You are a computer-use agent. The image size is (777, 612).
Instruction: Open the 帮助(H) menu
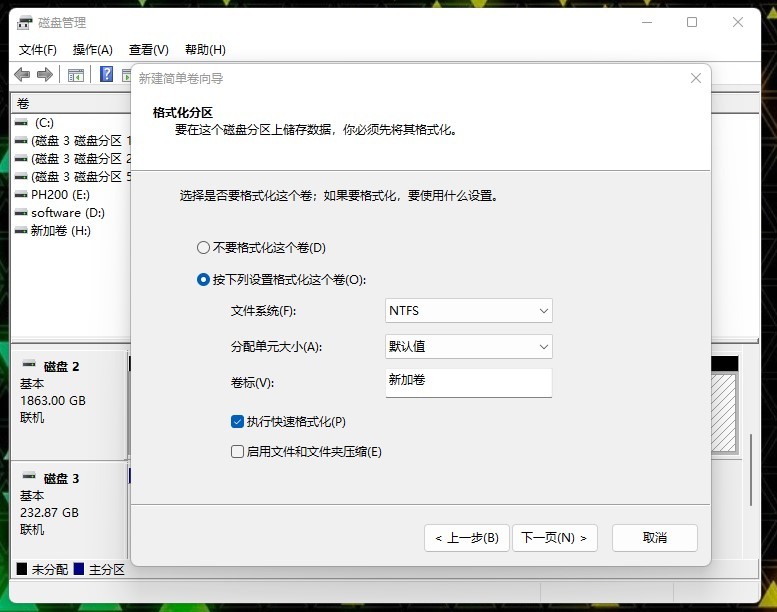pos(205,50)
